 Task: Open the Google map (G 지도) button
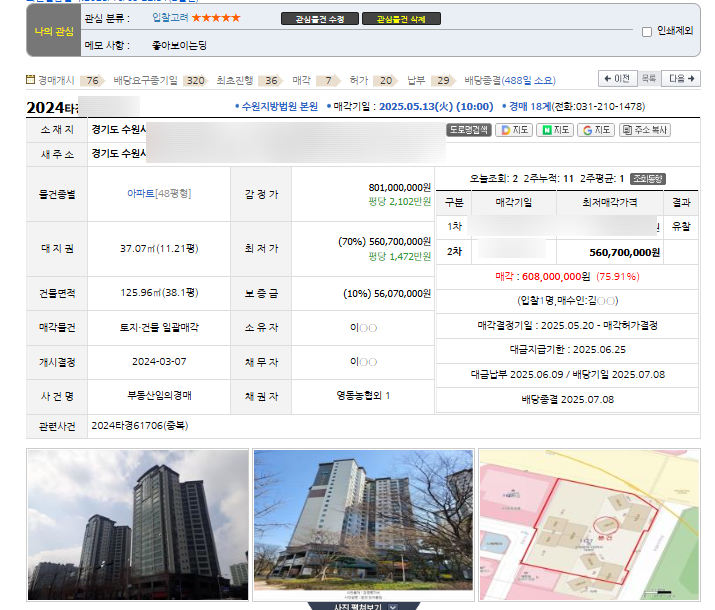pos(596,130)
